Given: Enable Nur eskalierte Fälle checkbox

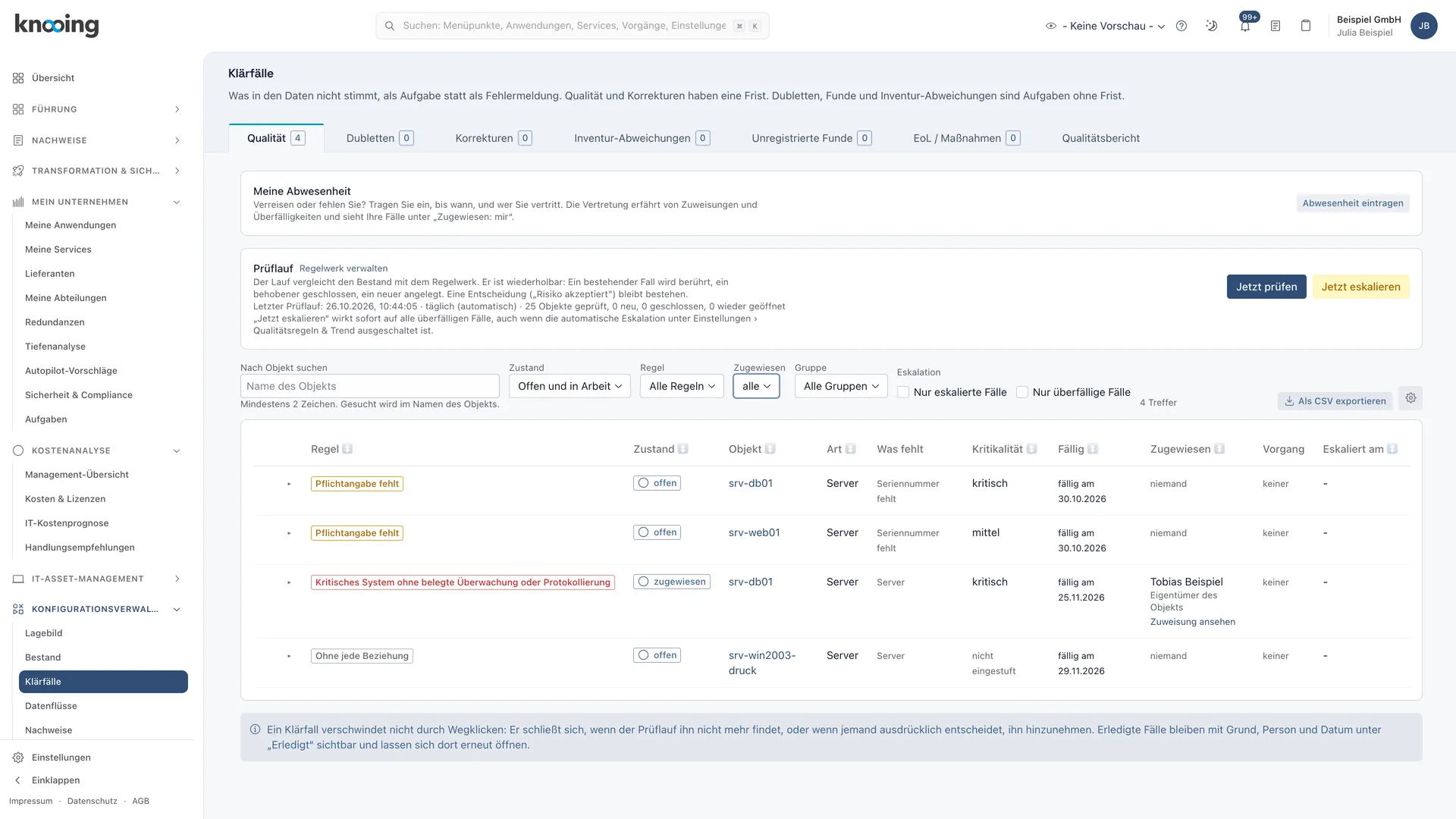Looking at the screenshot, I should [903, 392].
